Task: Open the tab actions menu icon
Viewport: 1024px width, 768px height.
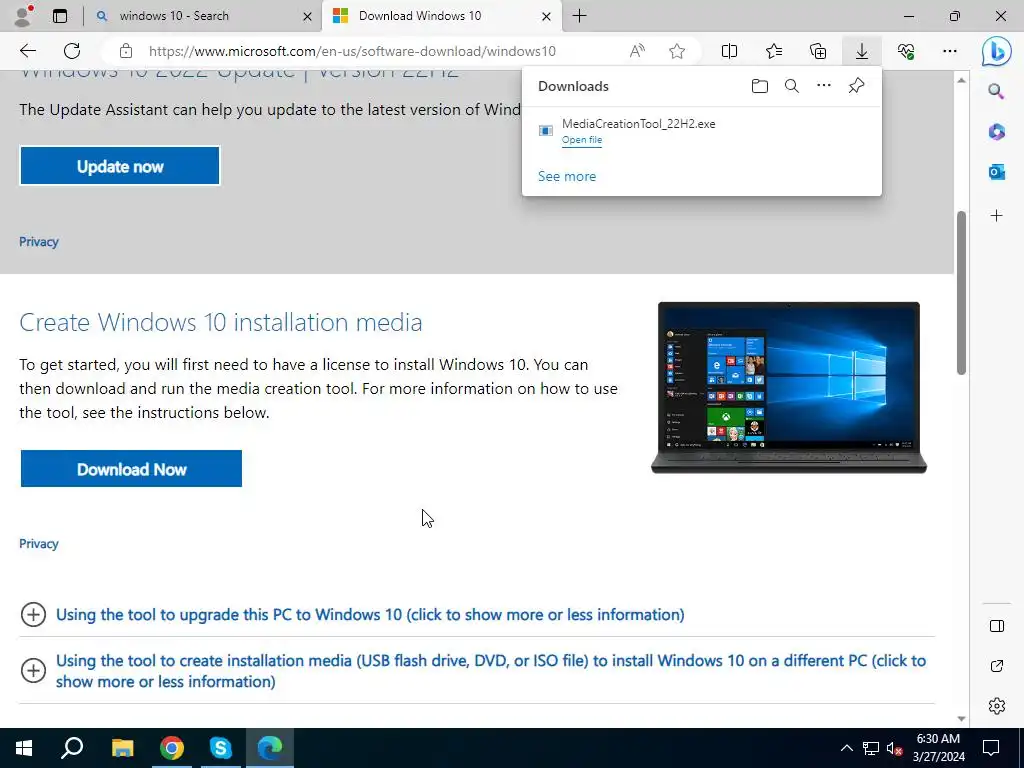Action: tap(59, 16)
